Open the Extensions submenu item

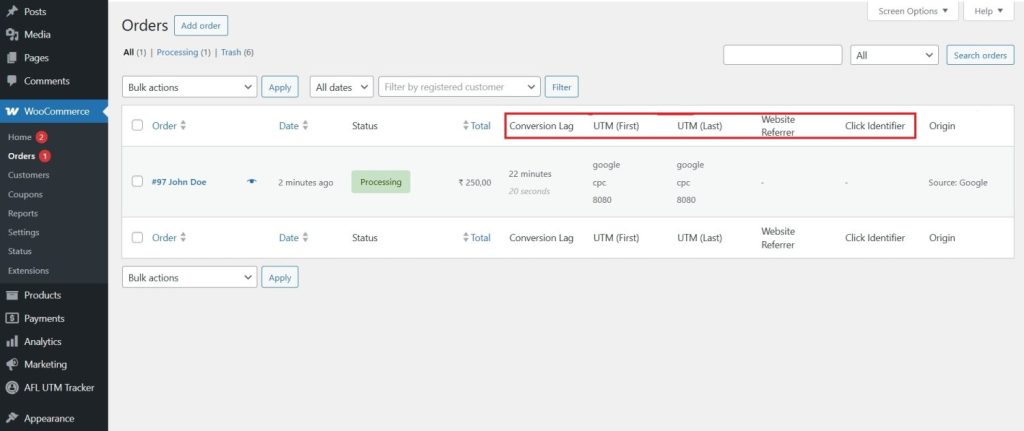point(28,270)
